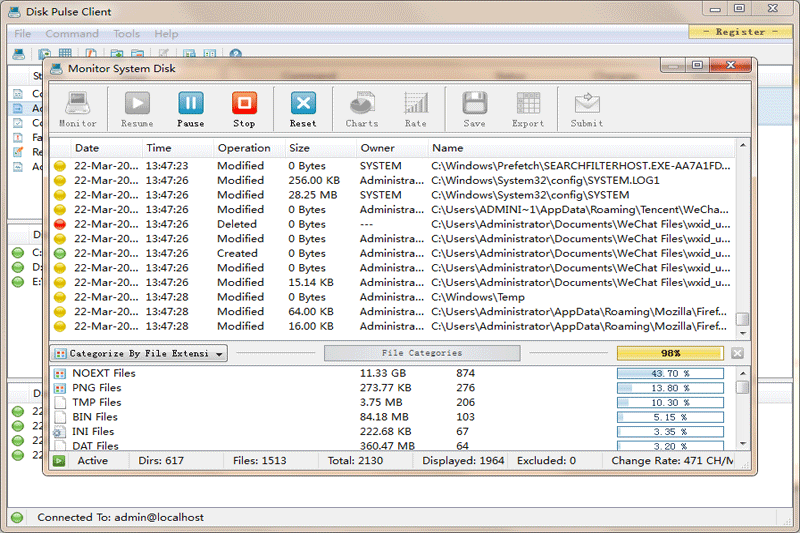Click the Displayed: 1964 status entry
The image size is (800, 533).
[x=463, y=461]
